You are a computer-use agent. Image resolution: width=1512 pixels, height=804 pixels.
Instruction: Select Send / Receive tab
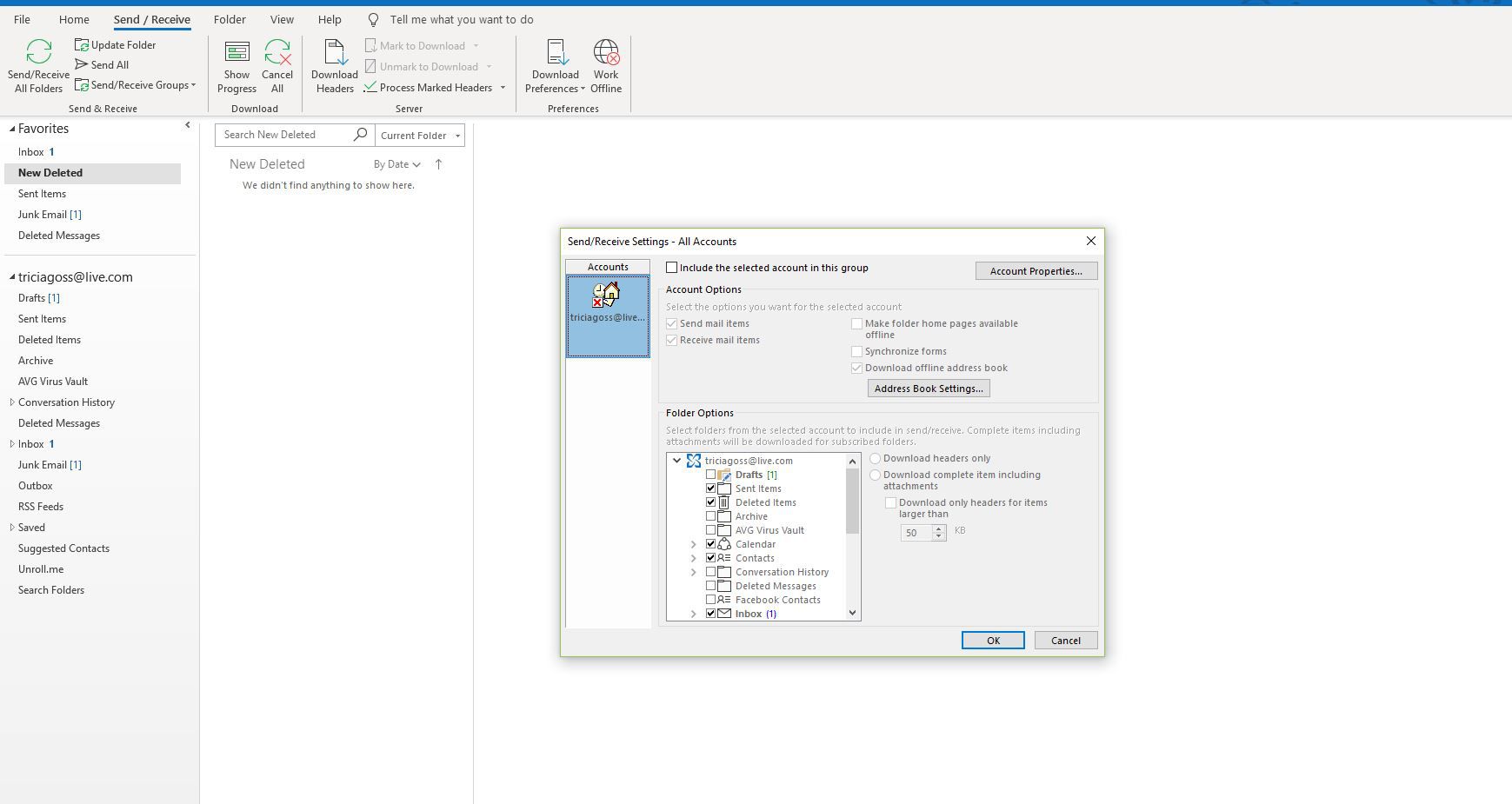152,19
